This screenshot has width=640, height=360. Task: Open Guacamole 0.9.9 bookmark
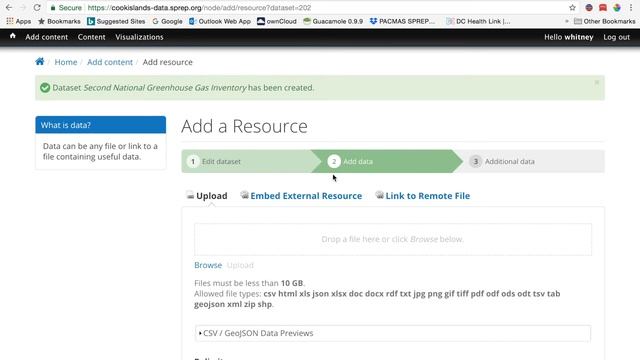[333, 21]
